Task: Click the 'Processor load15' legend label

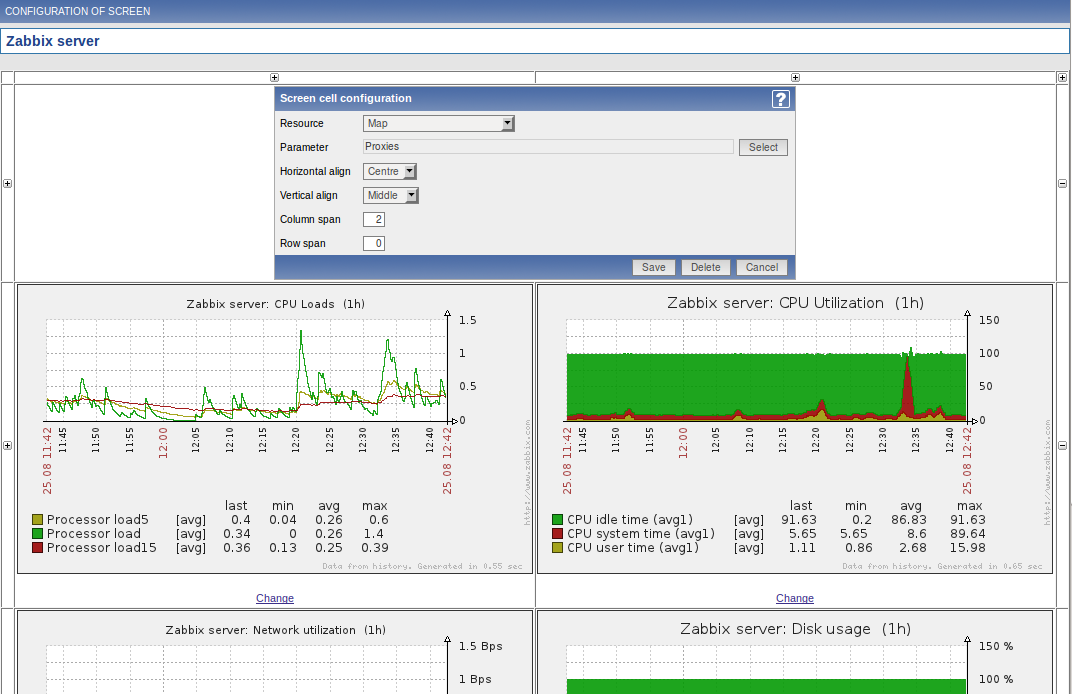Action: pyautogui.click(x=101, y=548)
